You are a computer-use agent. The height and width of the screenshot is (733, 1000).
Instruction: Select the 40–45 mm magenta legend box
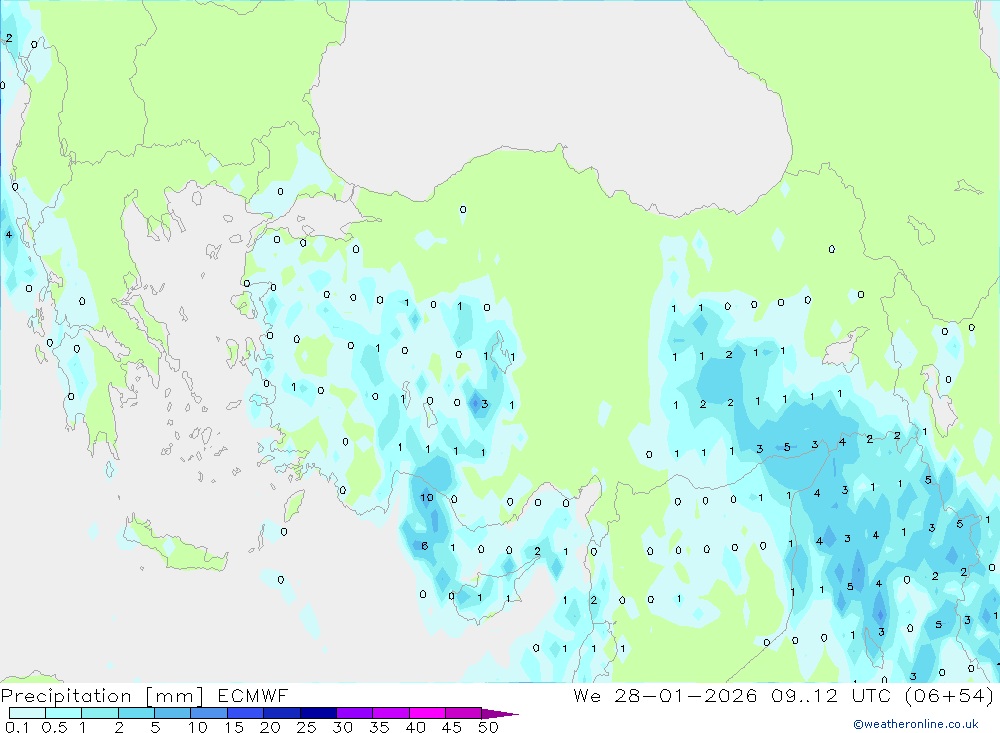click(x=427, y=713)
